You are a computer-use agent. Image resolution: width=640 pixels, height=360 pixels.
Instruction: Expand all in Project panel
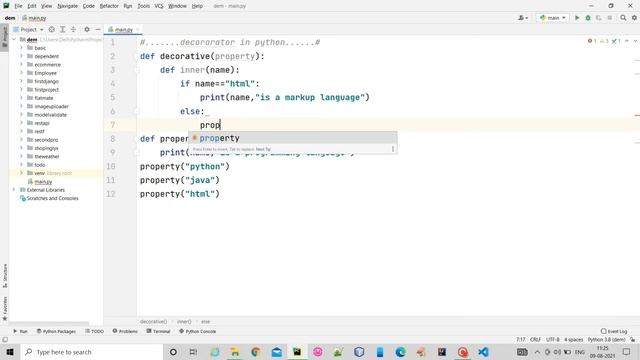[62, 29]
